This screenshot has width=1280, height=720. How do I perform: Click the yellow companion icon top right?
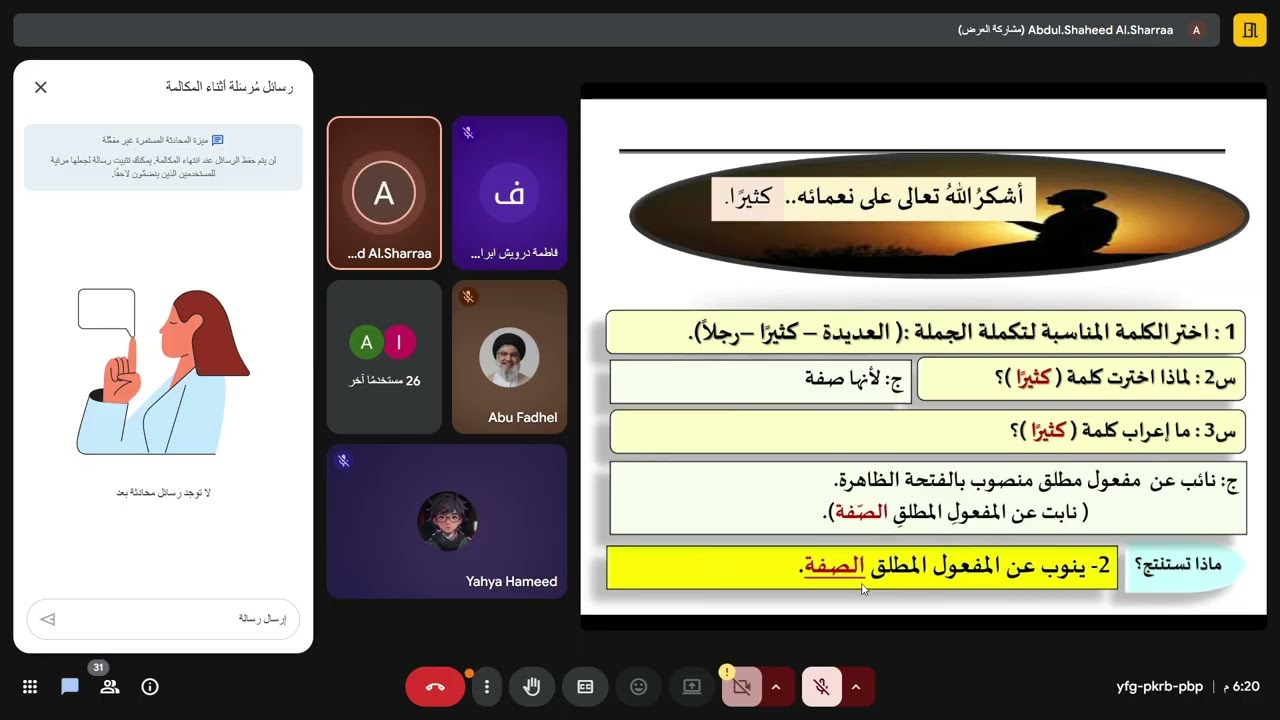(1250, 30)
